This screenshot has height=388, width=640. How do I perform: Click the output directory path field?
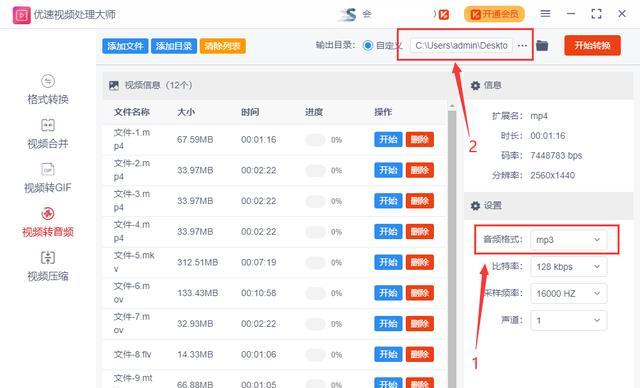tap(461, 46)
